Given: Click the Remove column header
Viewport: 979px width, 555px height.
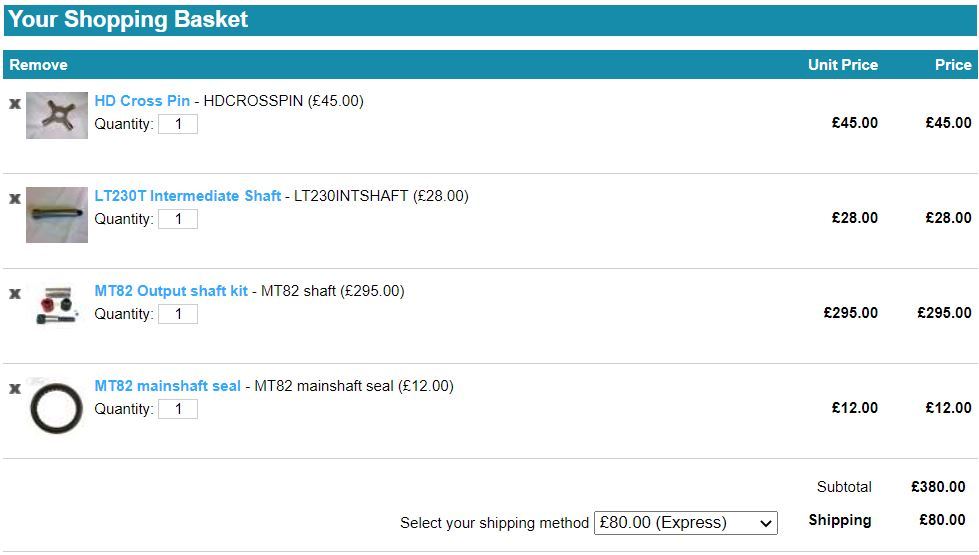Looking at the screenshot, I should (x=38, y=65).
